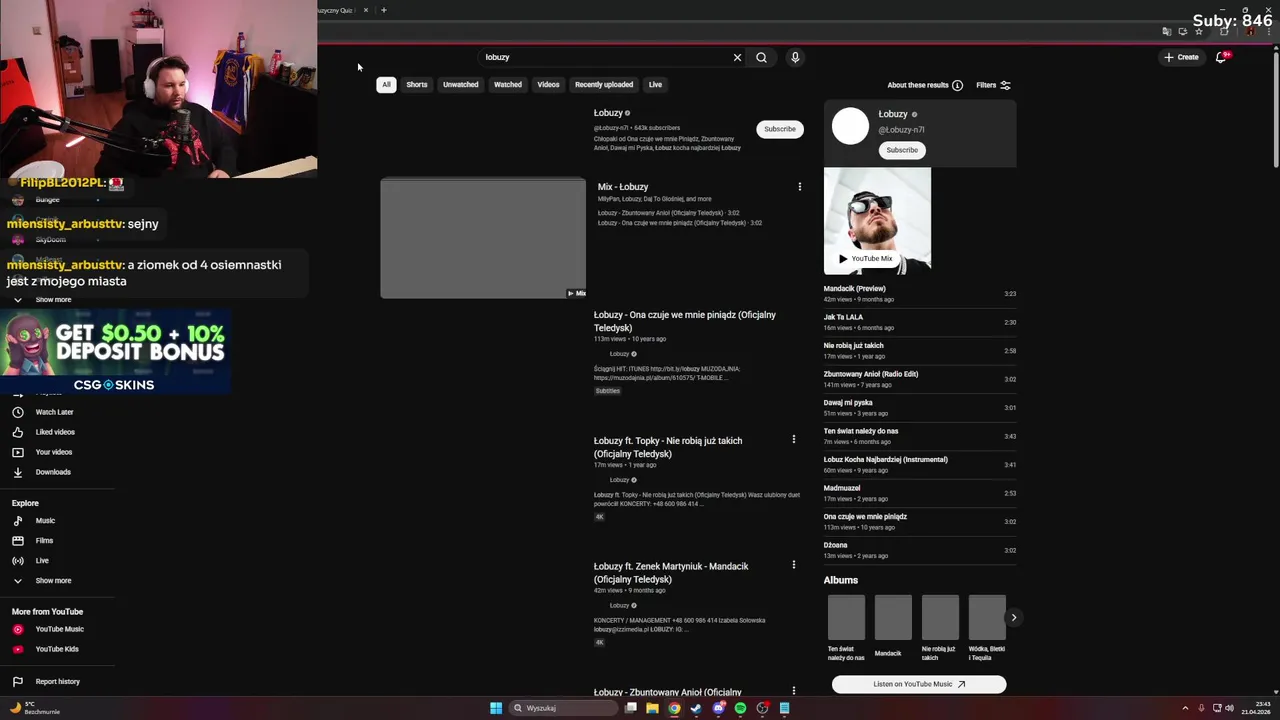Play Jak Ta LALA from the track list

919,322
